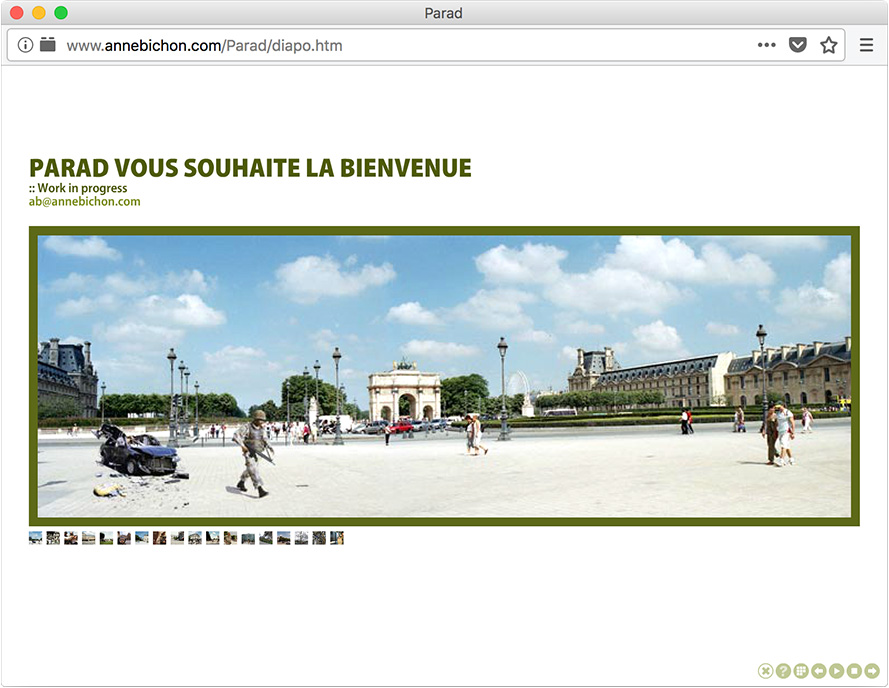Click the site information icon in address bar
This screenshot has height=688, width=889.
click(26, 45)
